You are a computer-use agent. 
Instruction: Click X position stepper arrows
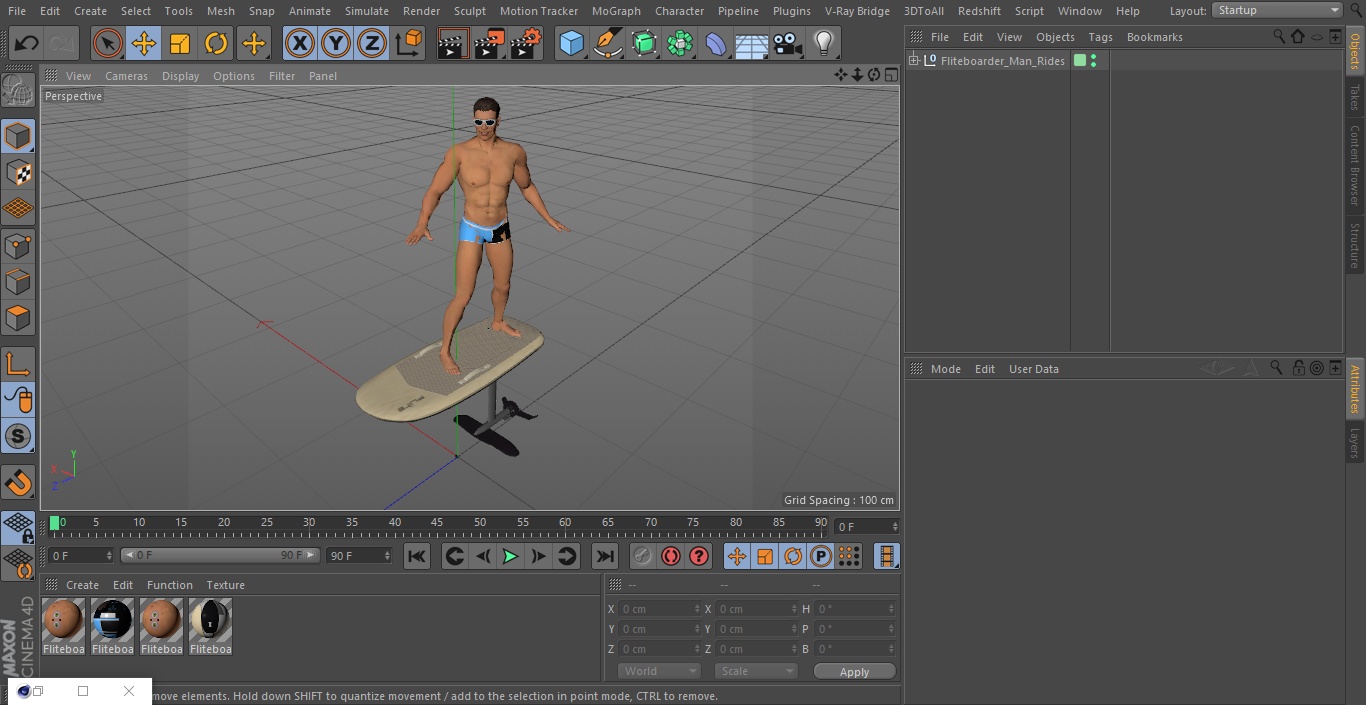(697, 608)
